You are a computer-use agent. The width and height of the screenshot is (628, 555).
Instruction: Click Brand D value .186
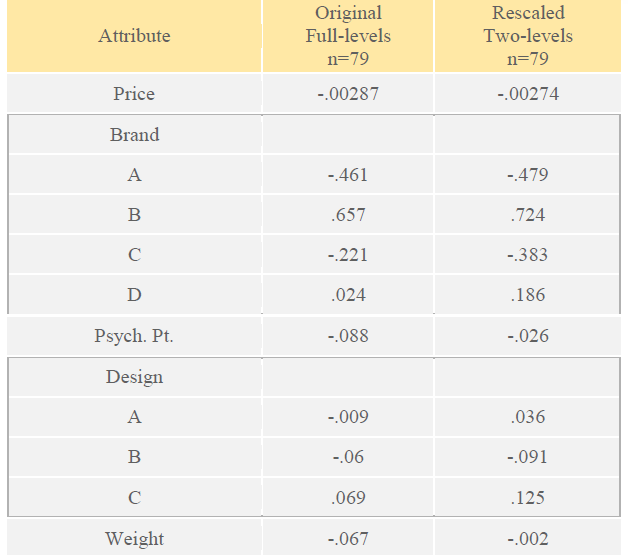tap(528, 295)
